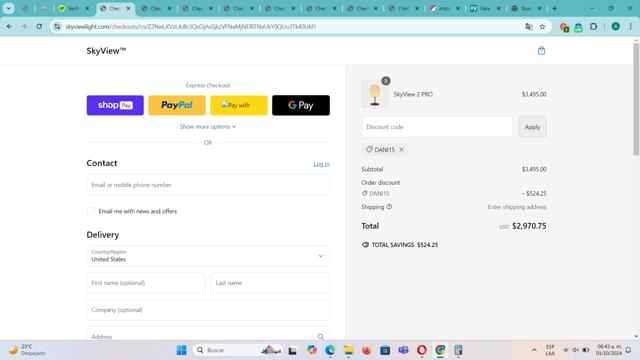Click the ESP LAA language indicator
This screenshot has height=360, width=640.
coord(550,350)
